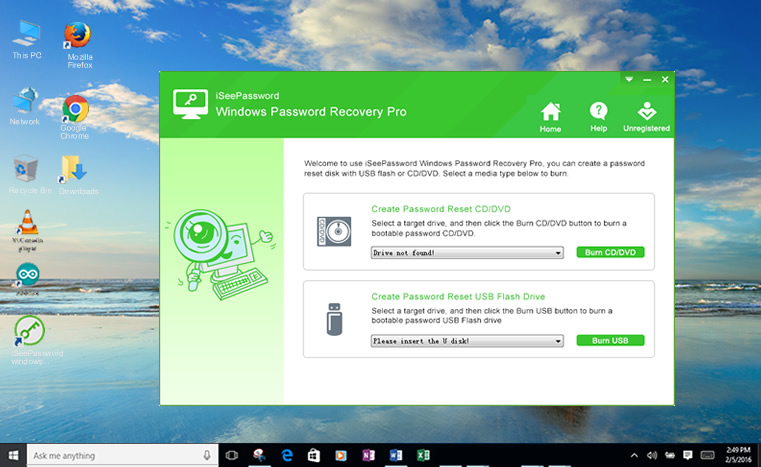
Task: Open OneNote from the taskbar
Action: tap(368, 455)
